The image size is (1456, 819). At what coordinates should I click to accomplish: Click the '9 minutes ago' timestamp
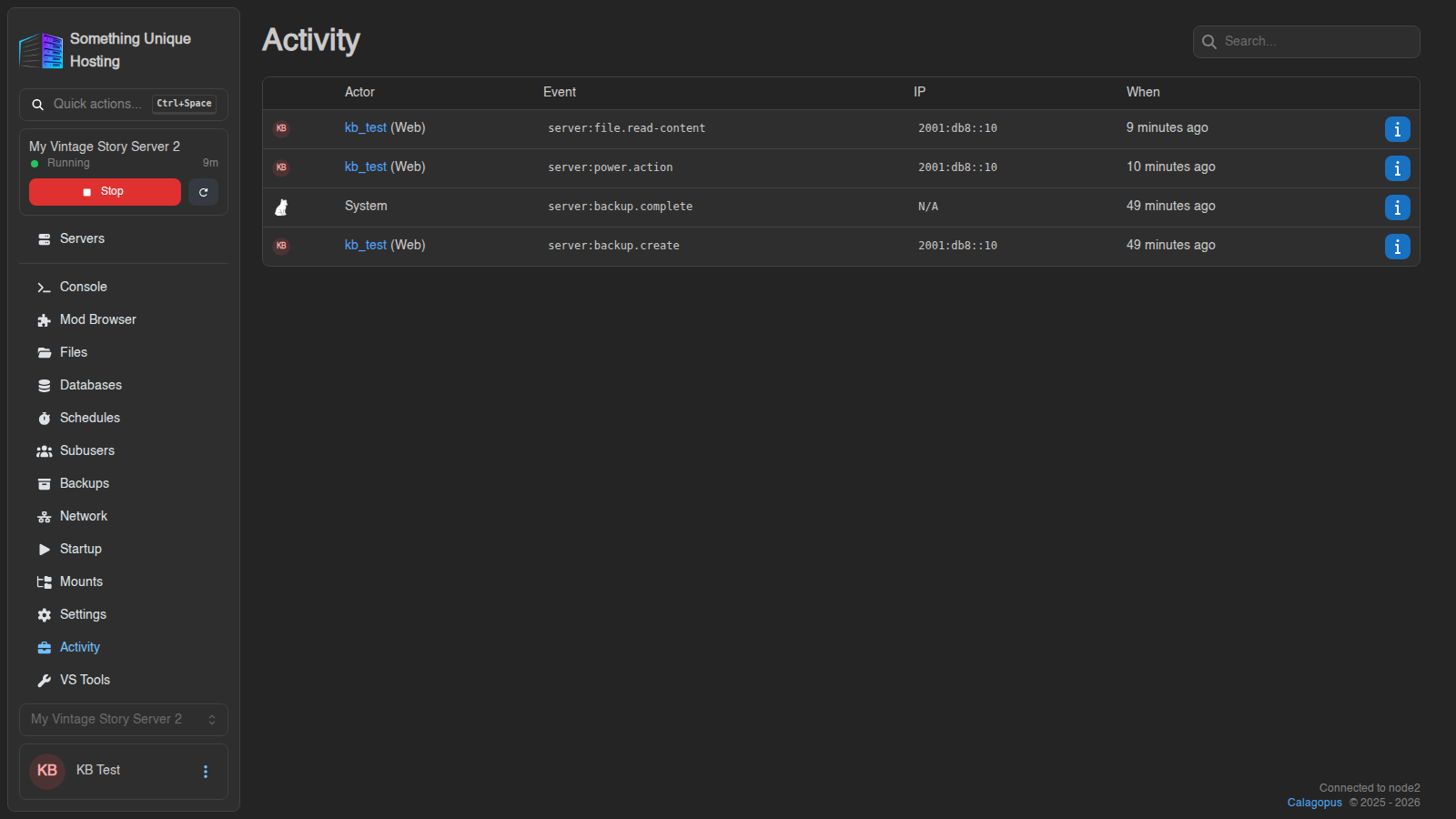1168,128
